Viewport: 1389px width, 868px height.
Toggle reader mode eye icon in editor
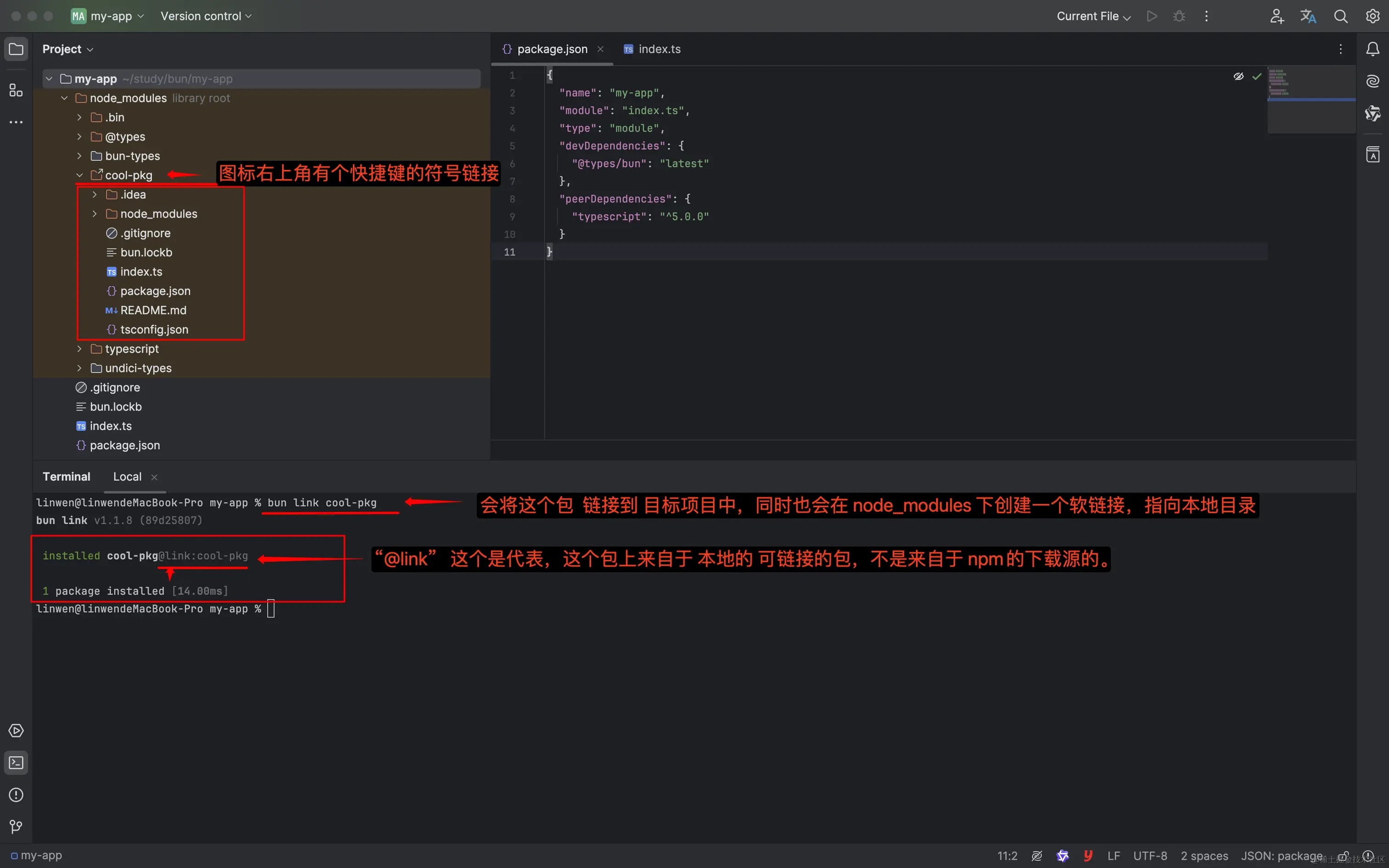1239,76
